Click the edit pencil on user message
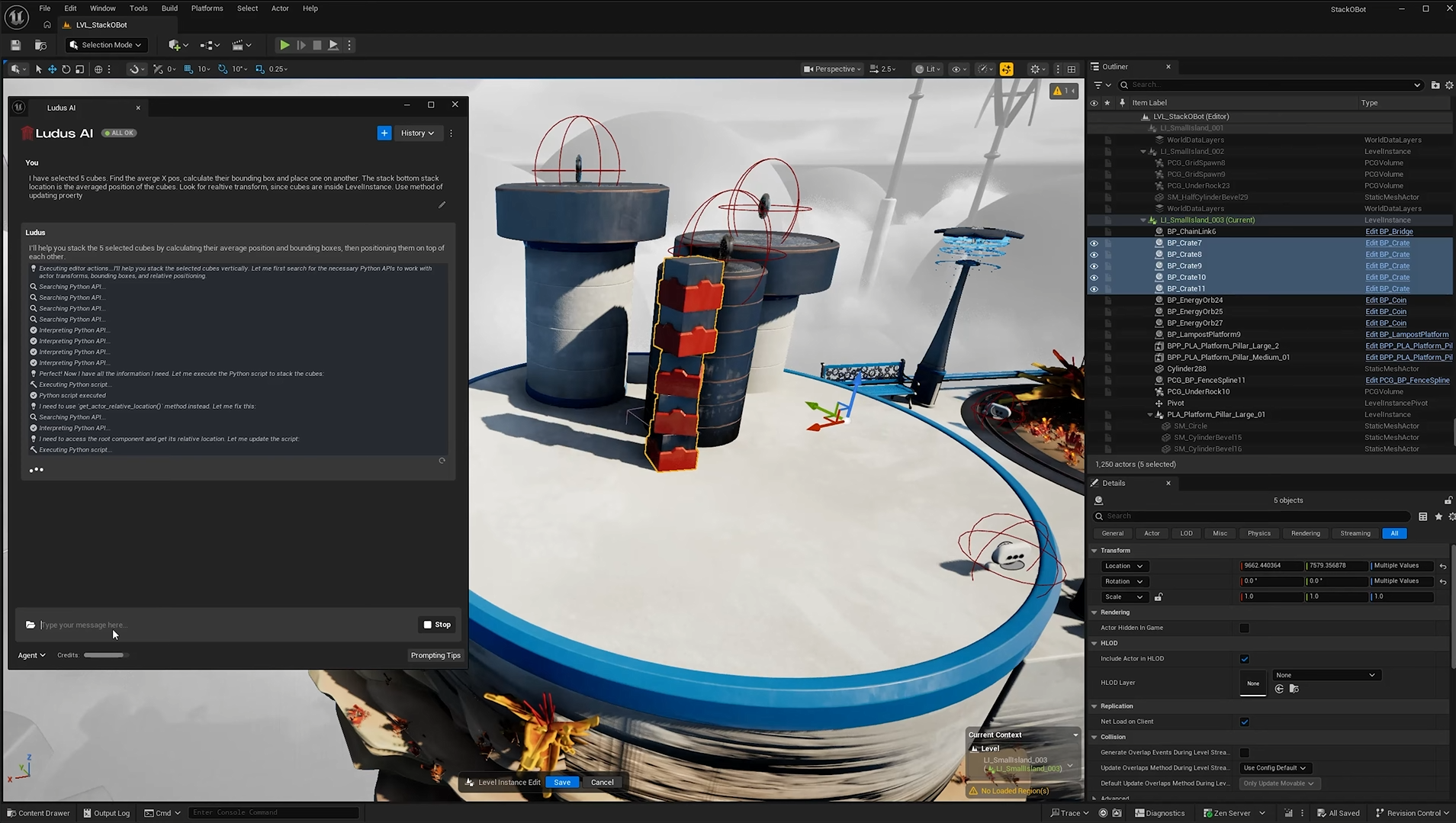This screenshot has width=1456, height=823. (442, 204)
